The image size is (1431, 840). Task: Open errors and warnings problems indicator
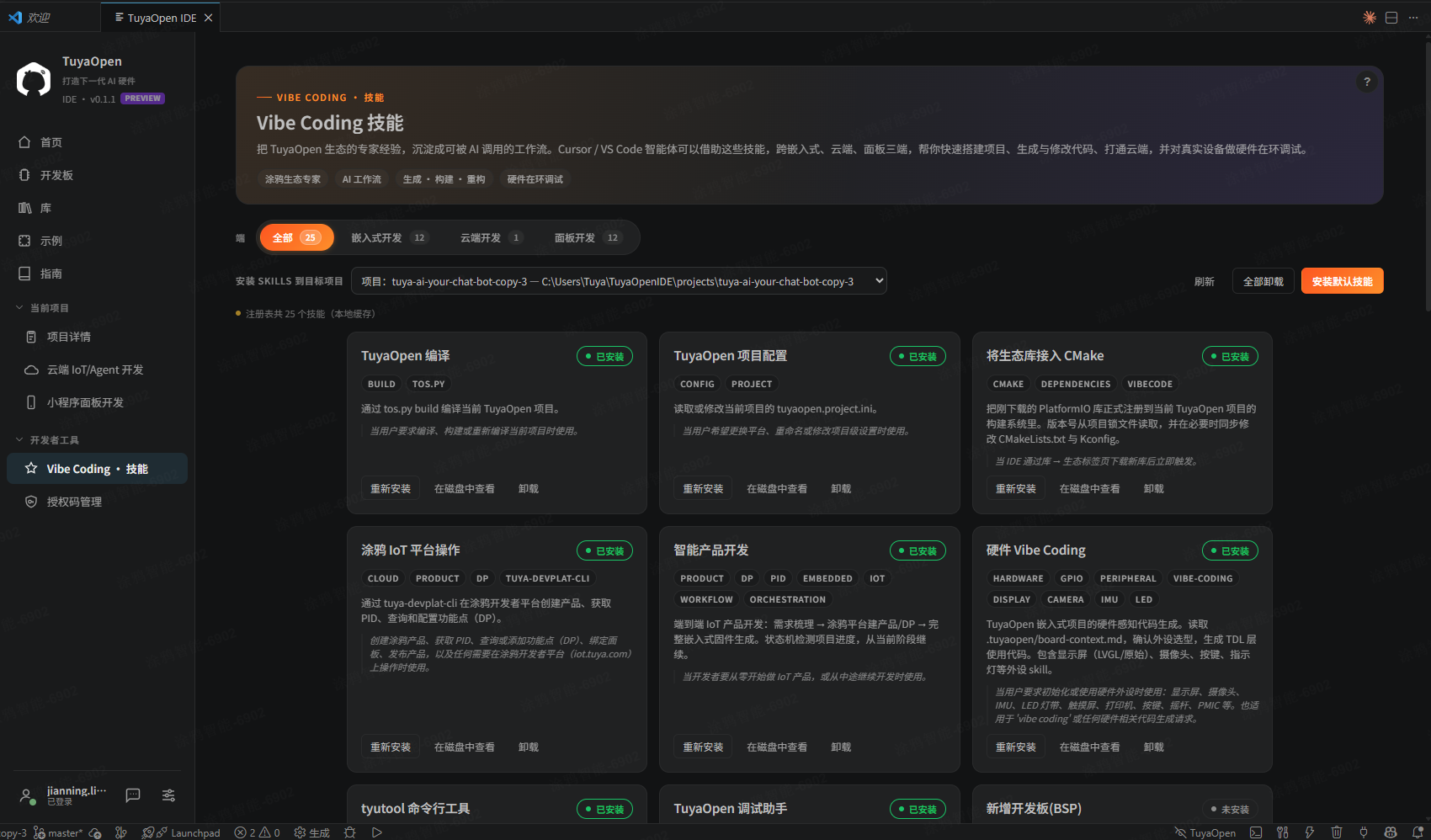[257, 832]
